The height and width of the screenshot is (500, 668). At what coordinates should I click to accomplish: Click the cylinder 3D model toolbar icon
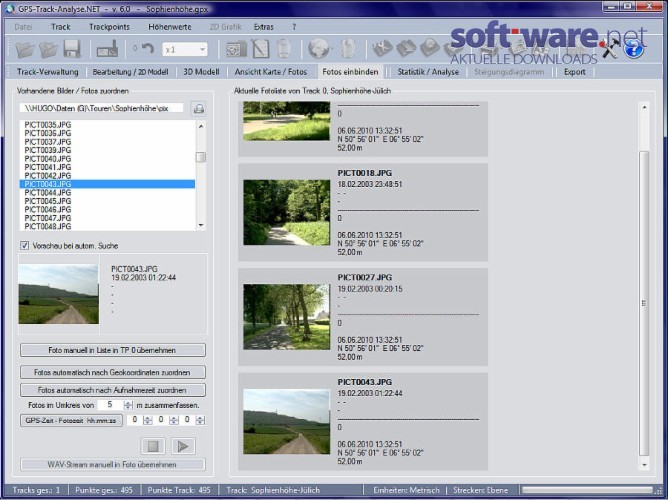tap(284, 49)
